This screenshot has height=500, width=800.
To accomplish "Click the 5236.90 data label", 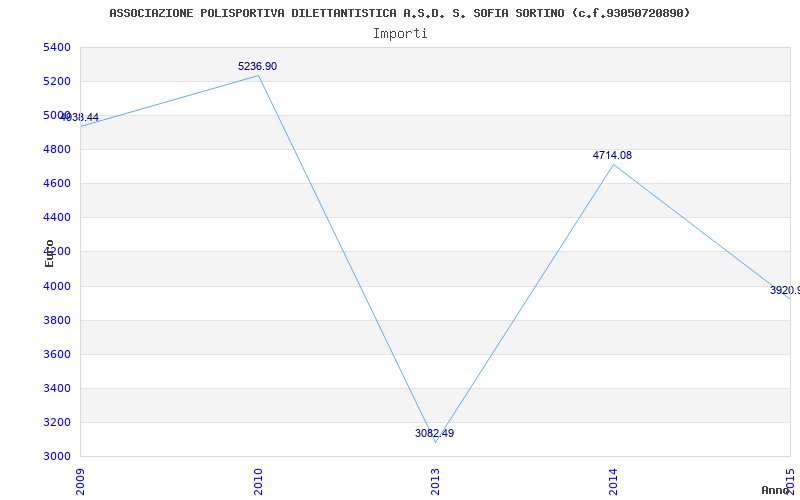I will [x=258, y=66].
